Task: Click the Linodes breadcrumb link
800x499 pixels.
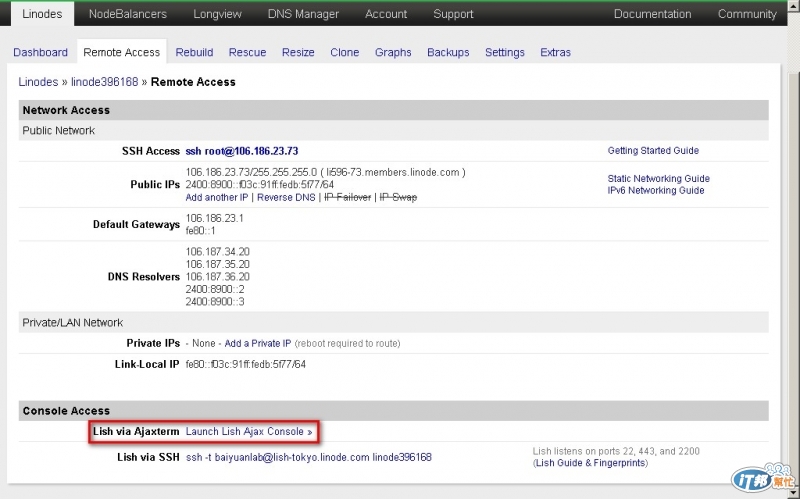Action: tap(38, 82)
